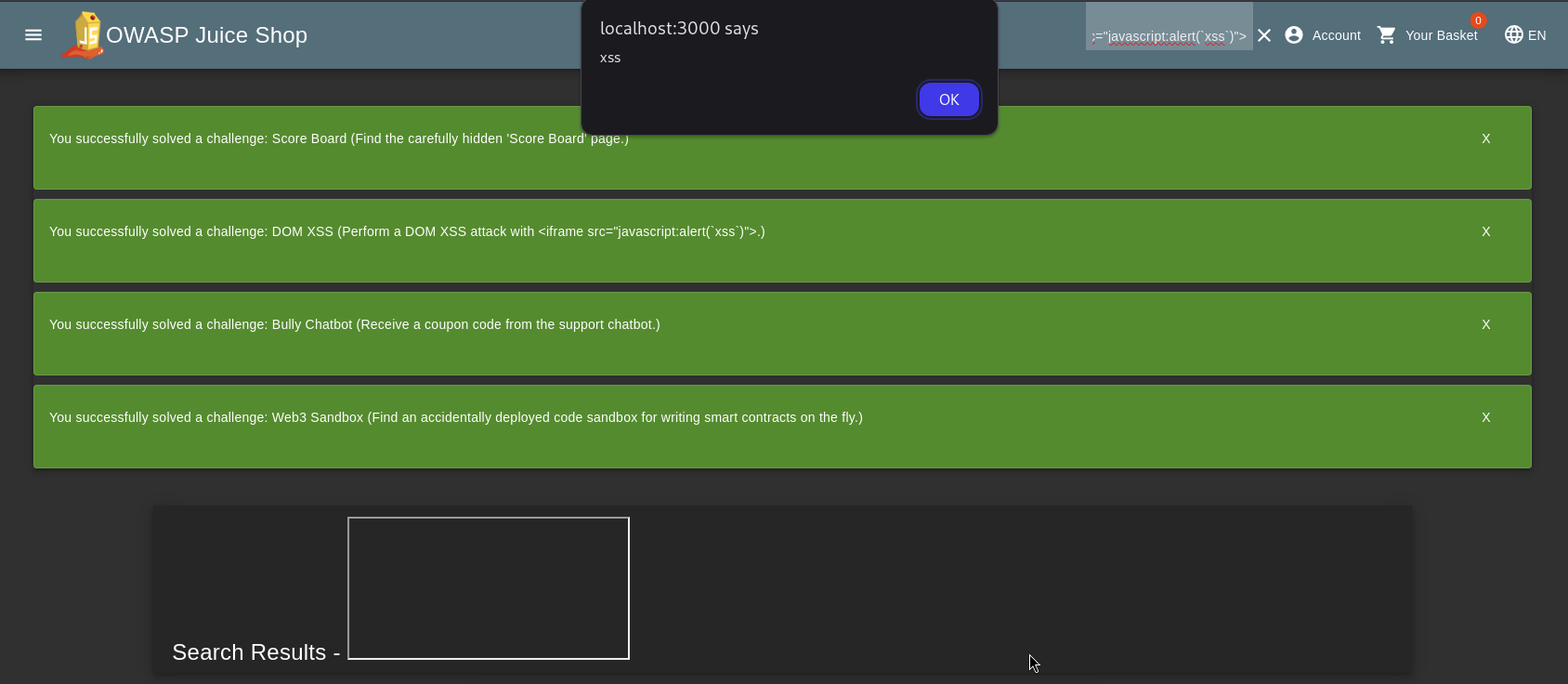Click the OWASP Juice Shop title

tap(206, 35)
